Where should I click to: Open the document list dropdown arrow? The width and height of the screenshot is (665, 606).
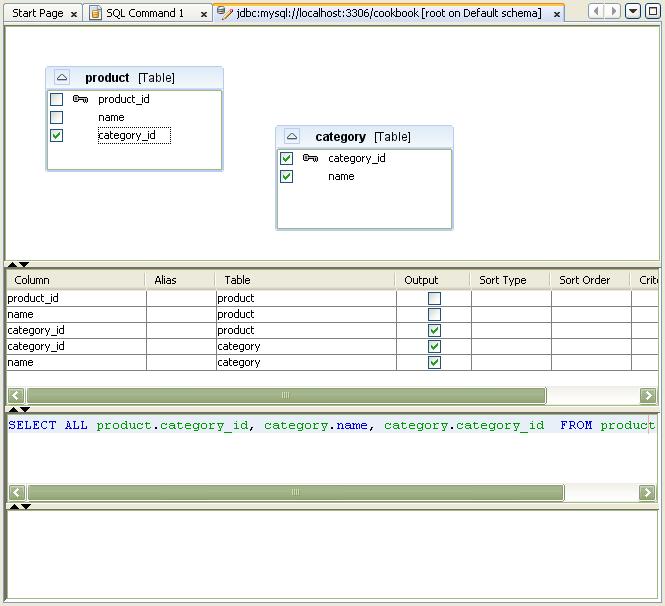click(632, 11)
